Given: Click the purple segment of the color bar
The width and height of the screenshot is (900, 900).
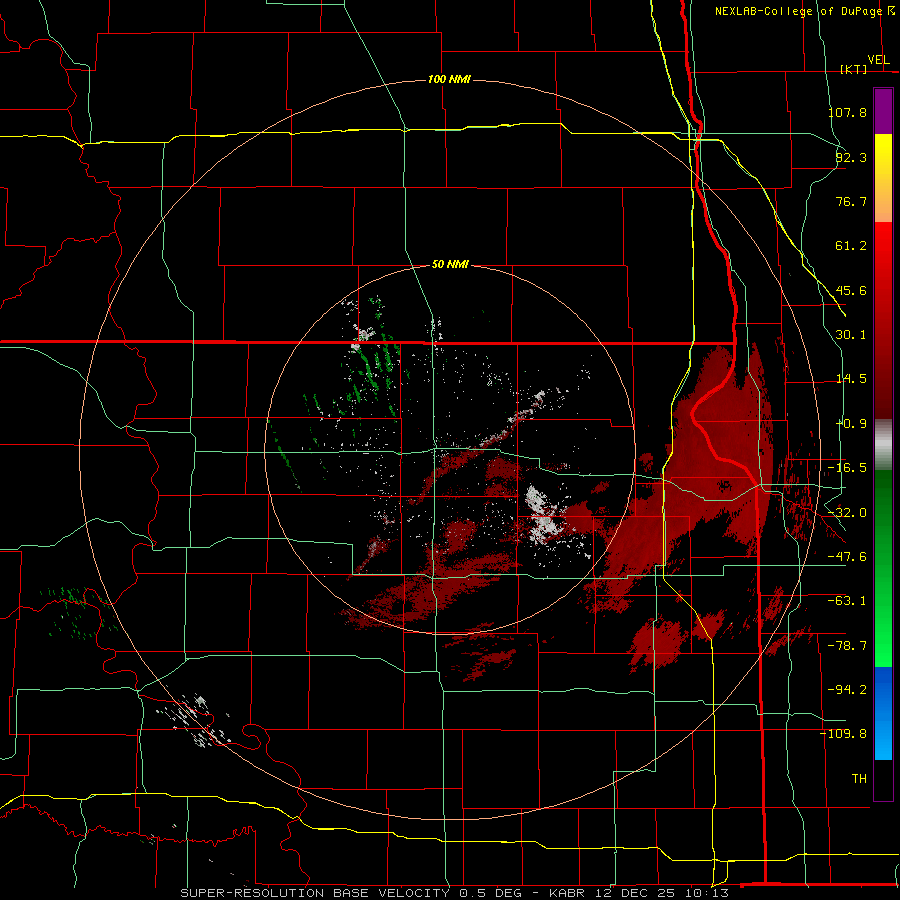Looking at the screenshot, I should click(x=883, y=111).
